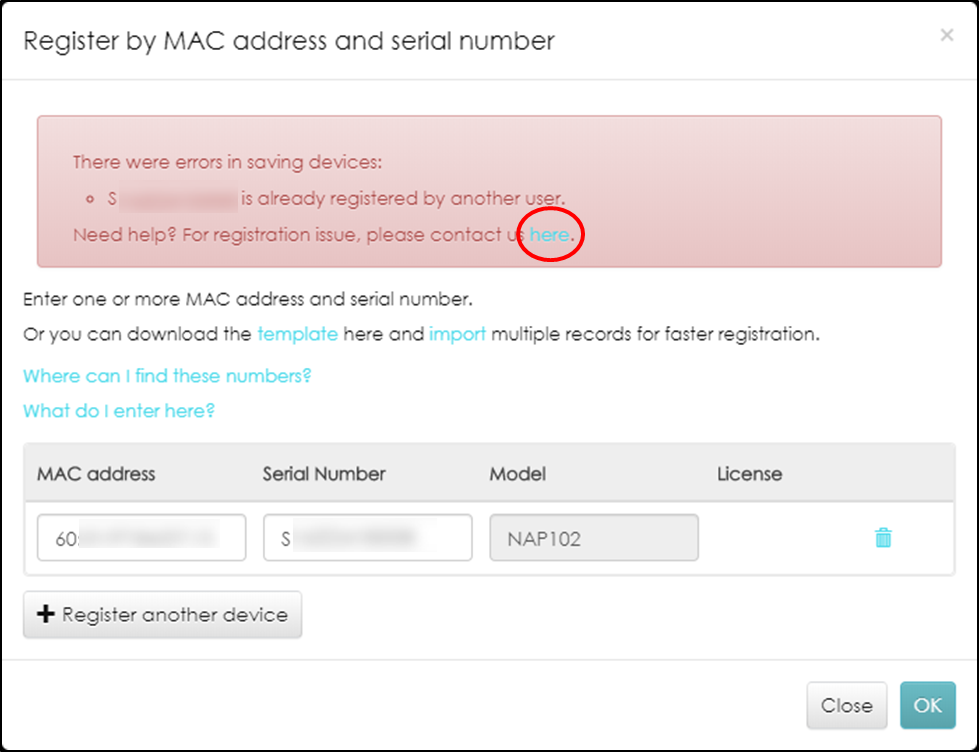This screenshot has width=979, height=752.
Task: Open the 'here' contact link in error
Action: pyautogui.click(x=549, y=235)
